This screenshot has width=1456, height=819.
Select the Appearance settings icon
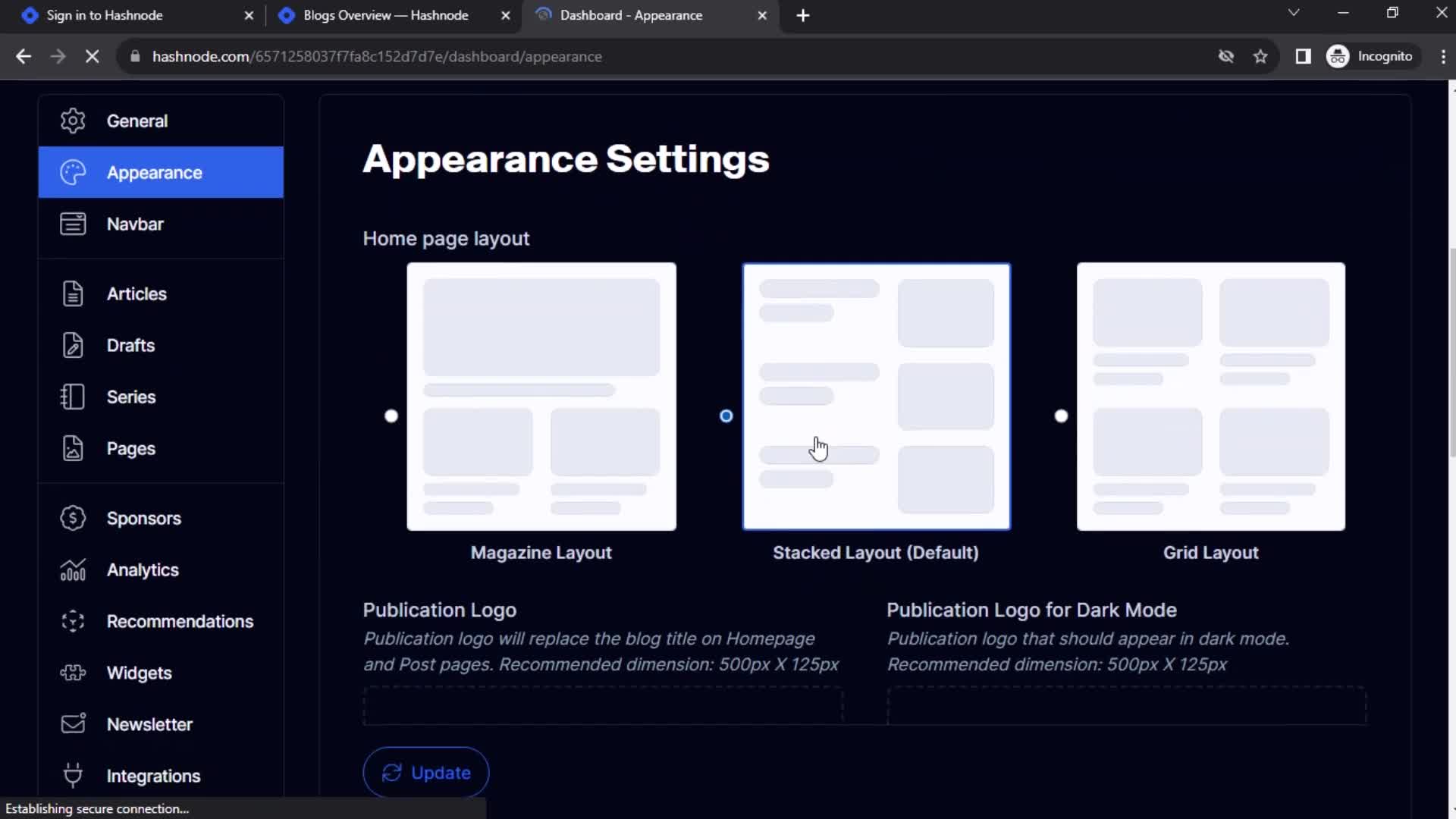72,172
